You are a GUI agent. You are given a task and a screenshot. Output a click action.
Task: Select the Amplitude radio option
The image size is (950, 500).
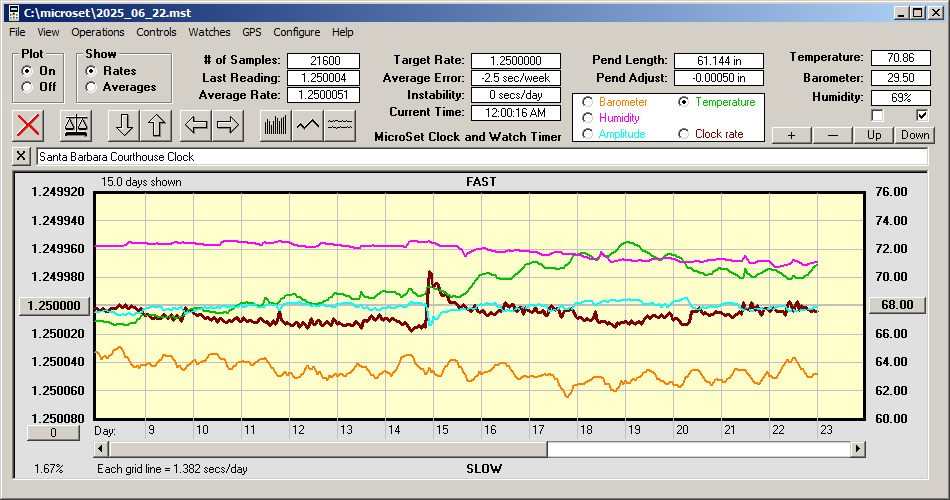587,134
